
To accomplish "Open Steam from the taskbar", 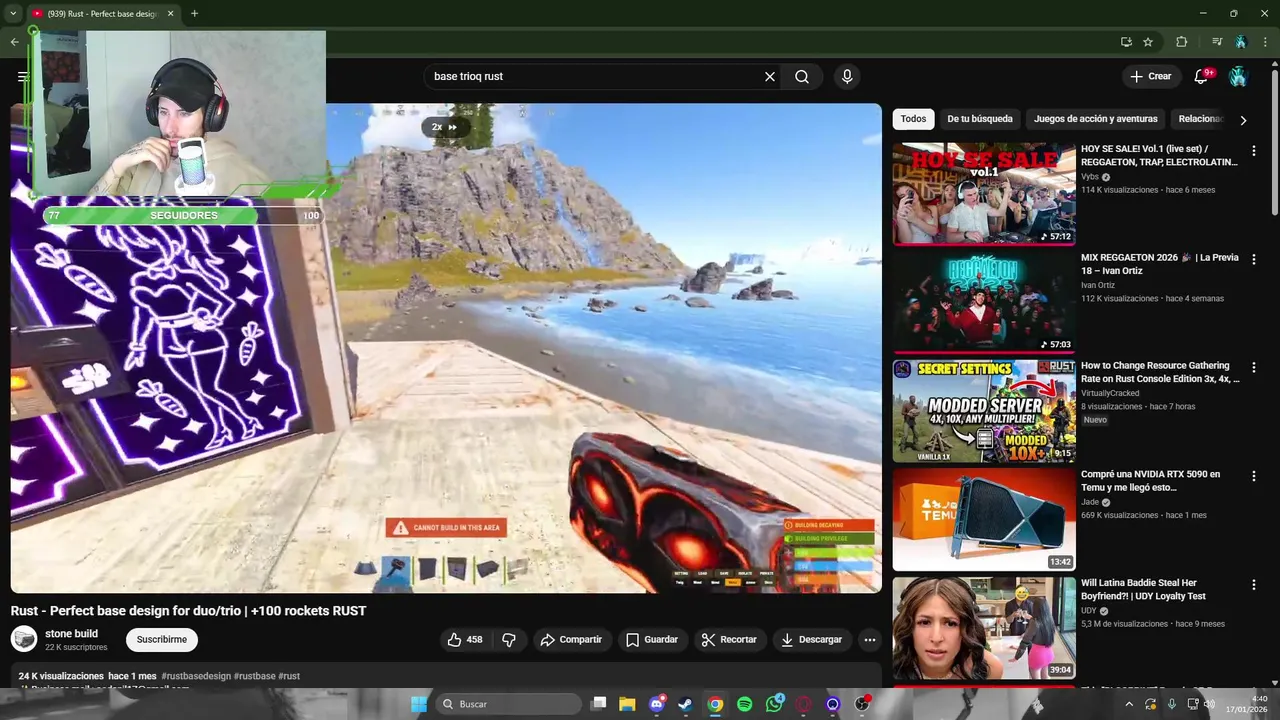I will 685,704.
